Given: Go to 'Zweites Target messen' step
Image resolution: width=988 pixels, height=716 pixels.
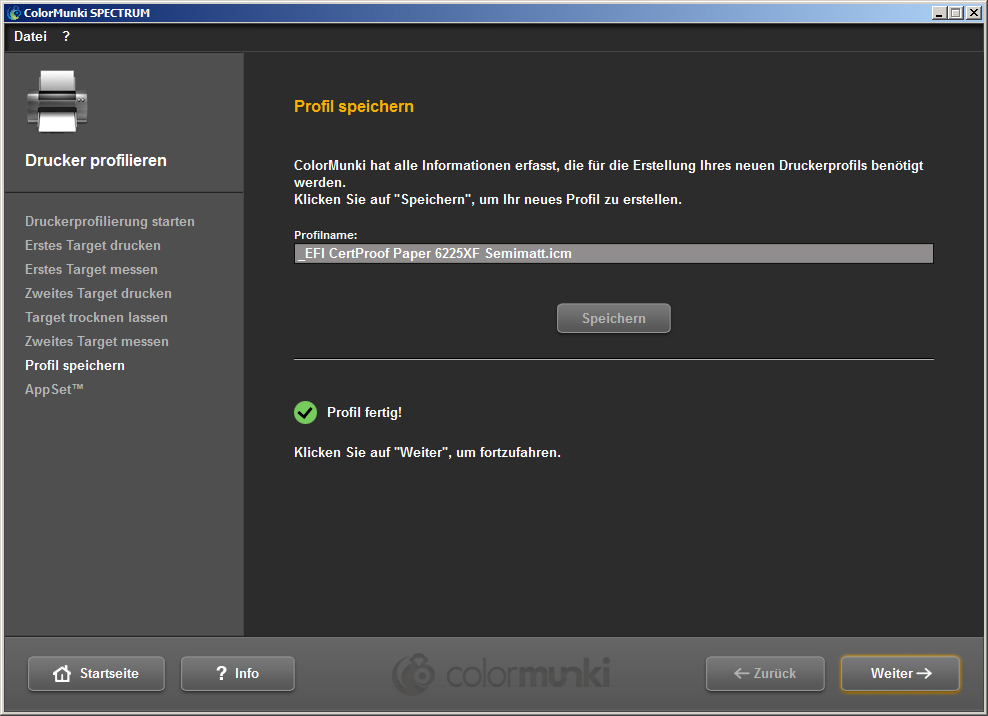Looking at the screenshot, I should click(x=97, y=341).
